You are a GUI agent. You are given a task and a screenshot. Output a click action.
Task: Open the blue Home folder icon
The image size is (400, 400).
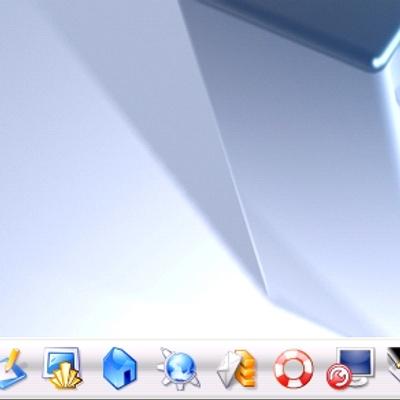pos(120,368)
